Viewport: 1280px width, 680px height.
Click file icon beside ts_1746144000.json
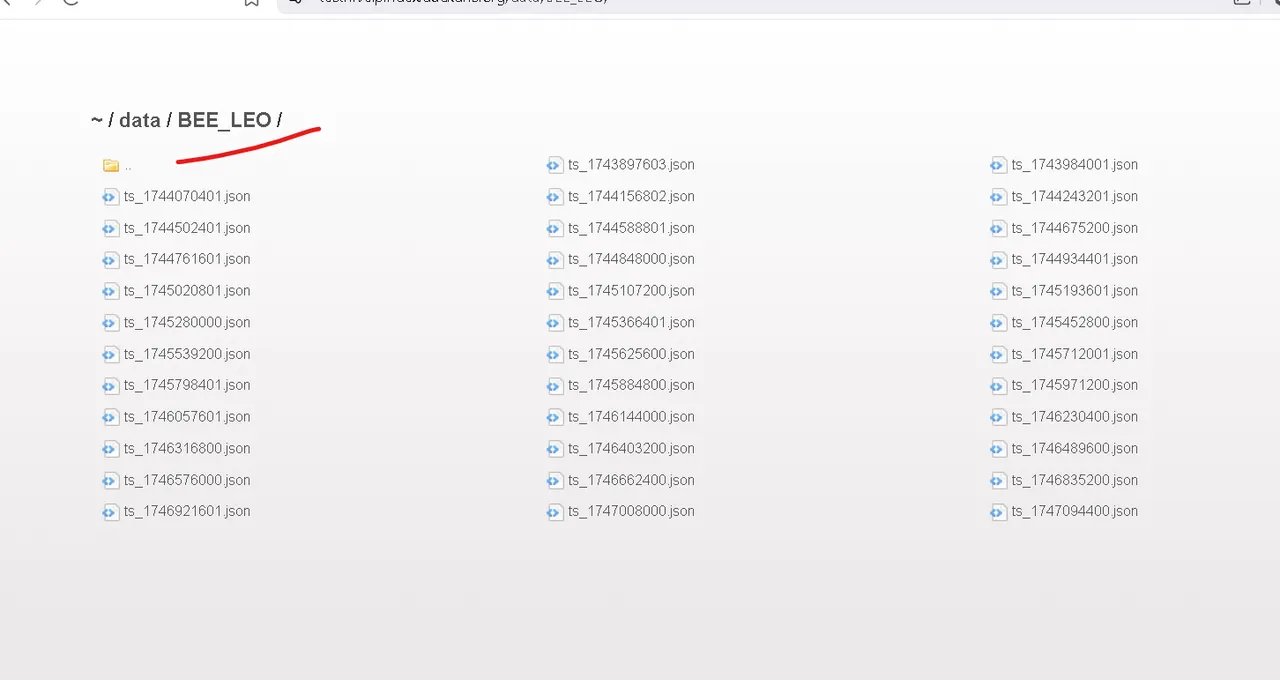[554, 418]
